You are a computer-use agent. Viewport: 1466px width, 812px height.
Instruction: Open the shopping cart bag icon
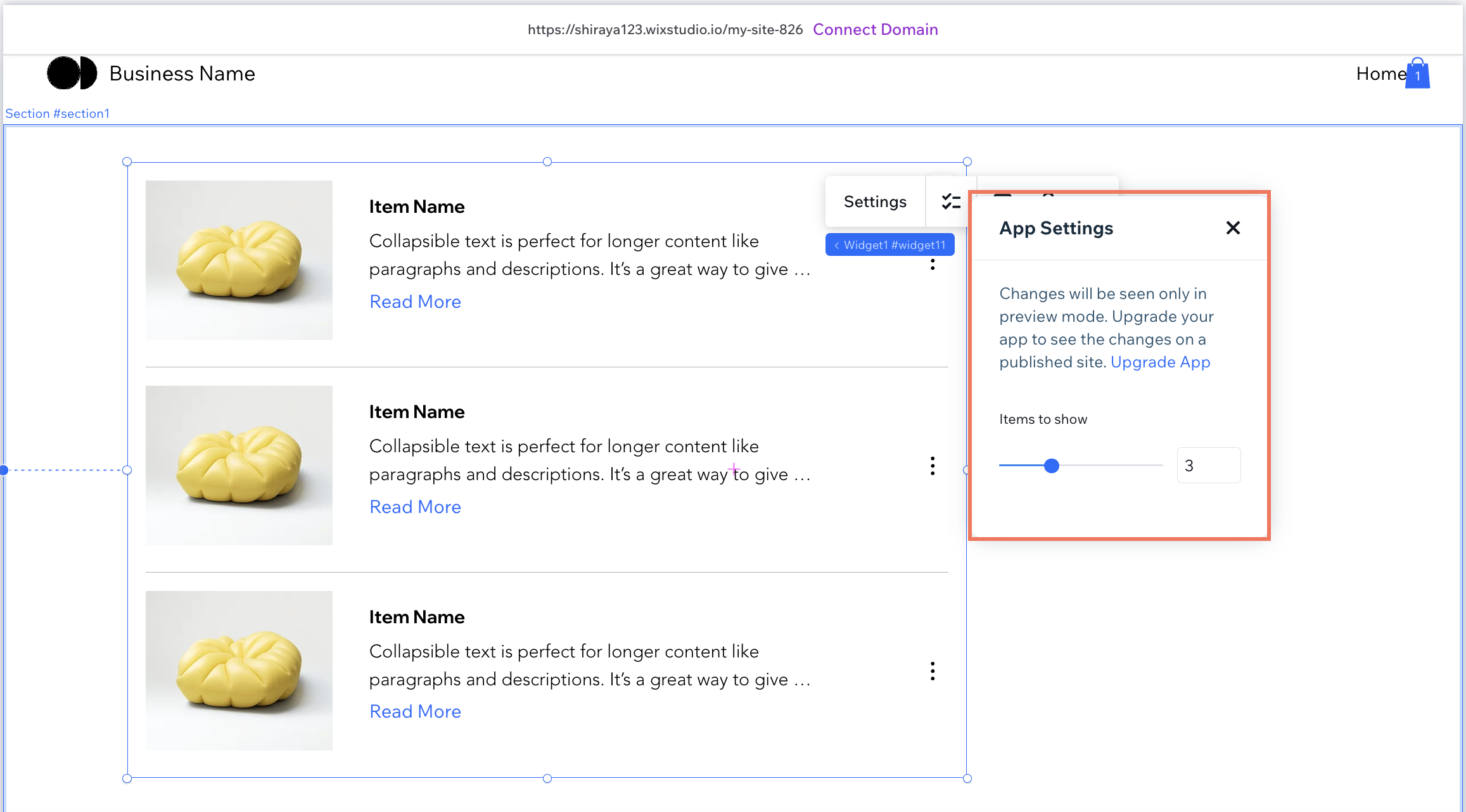(1417, 73)
